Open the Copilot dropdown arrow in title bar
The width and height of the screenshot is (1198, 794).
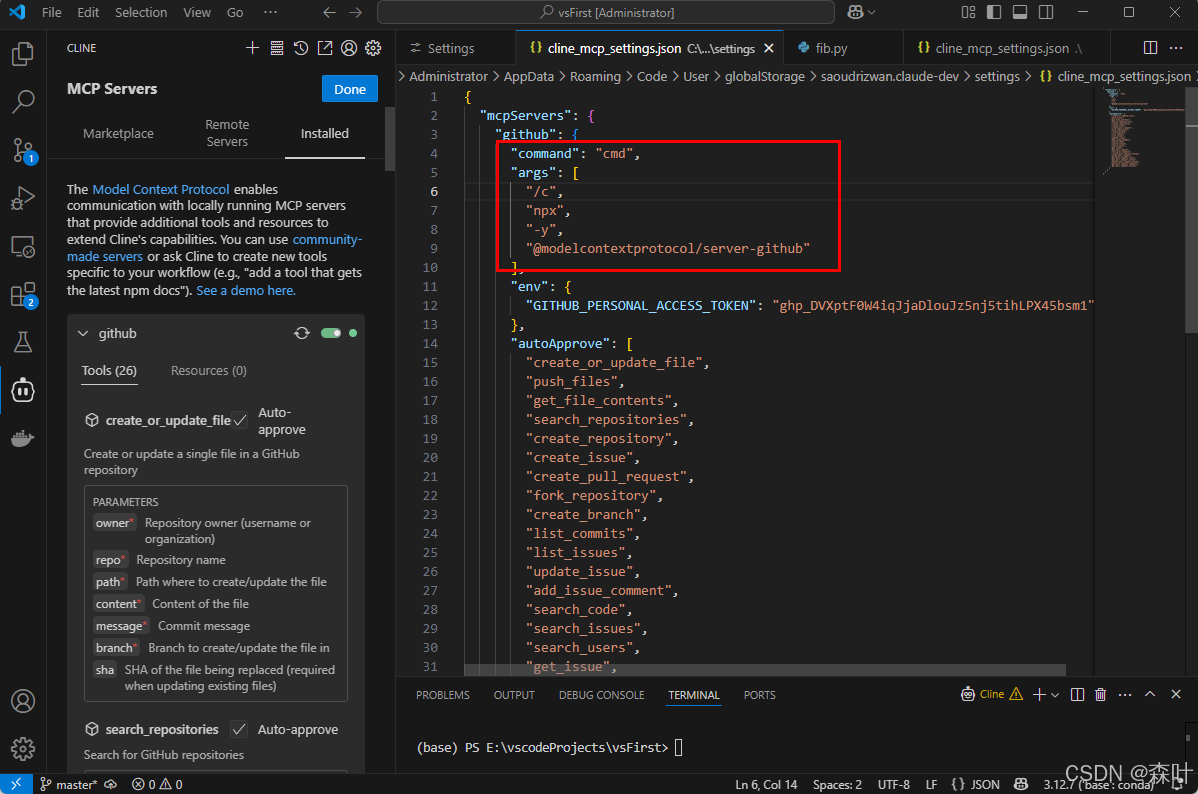[872, 12]
